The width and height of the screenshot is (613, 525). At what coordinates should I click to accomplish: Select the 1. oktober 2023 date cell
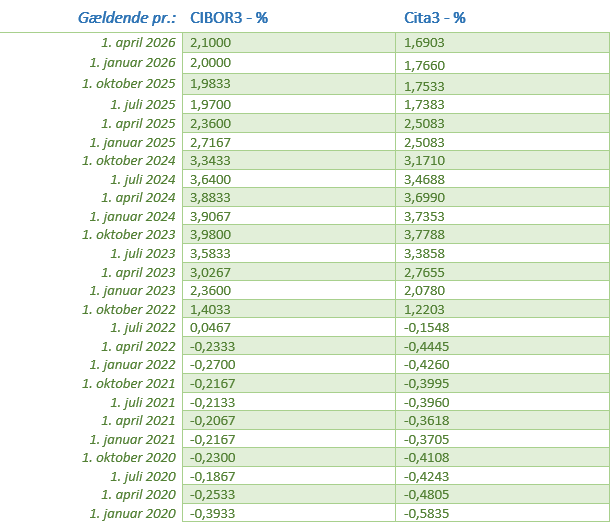(x=129, y=235)
